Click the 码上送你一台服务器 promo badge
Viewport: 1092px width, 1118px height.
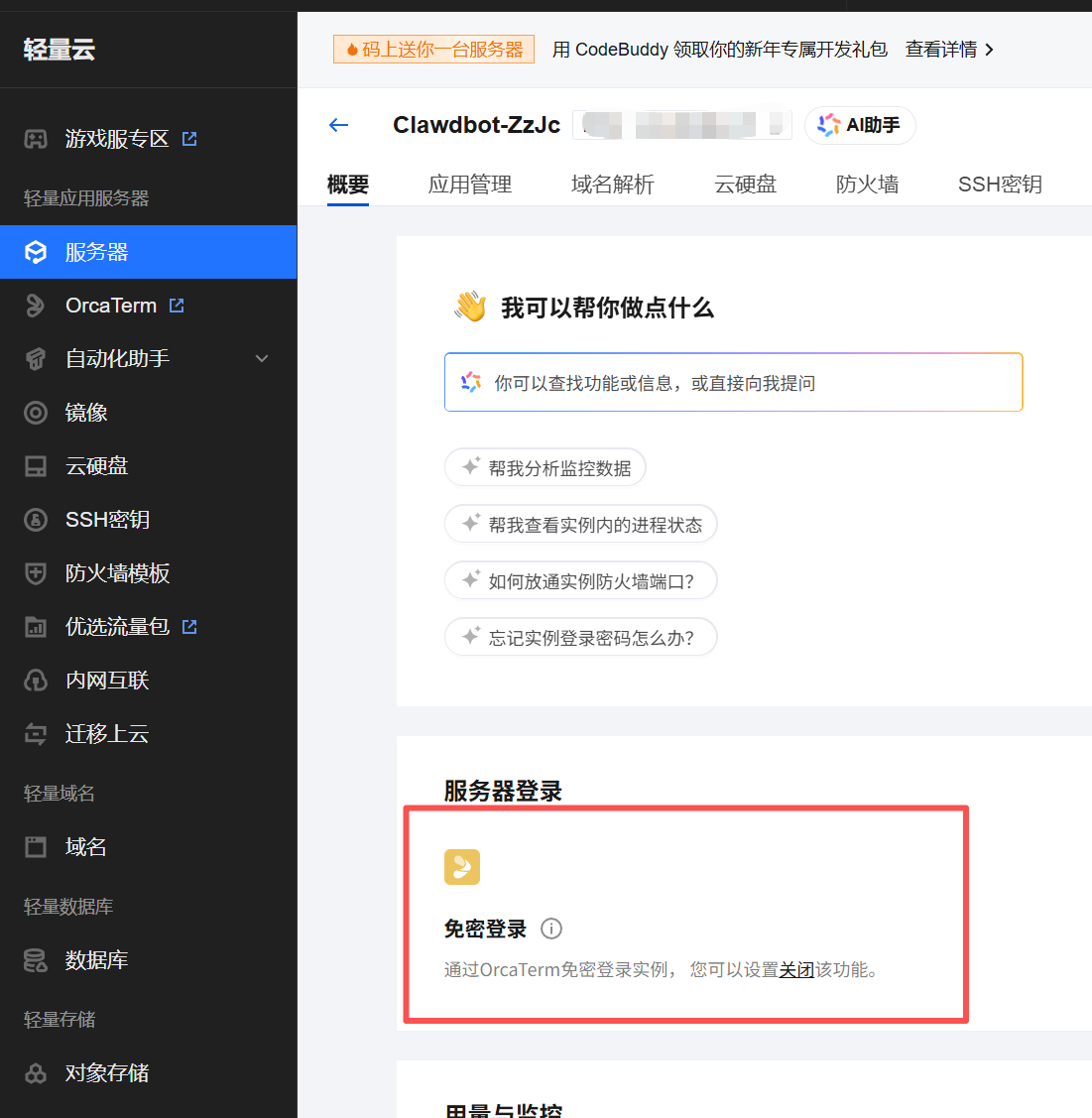[434, 50]
